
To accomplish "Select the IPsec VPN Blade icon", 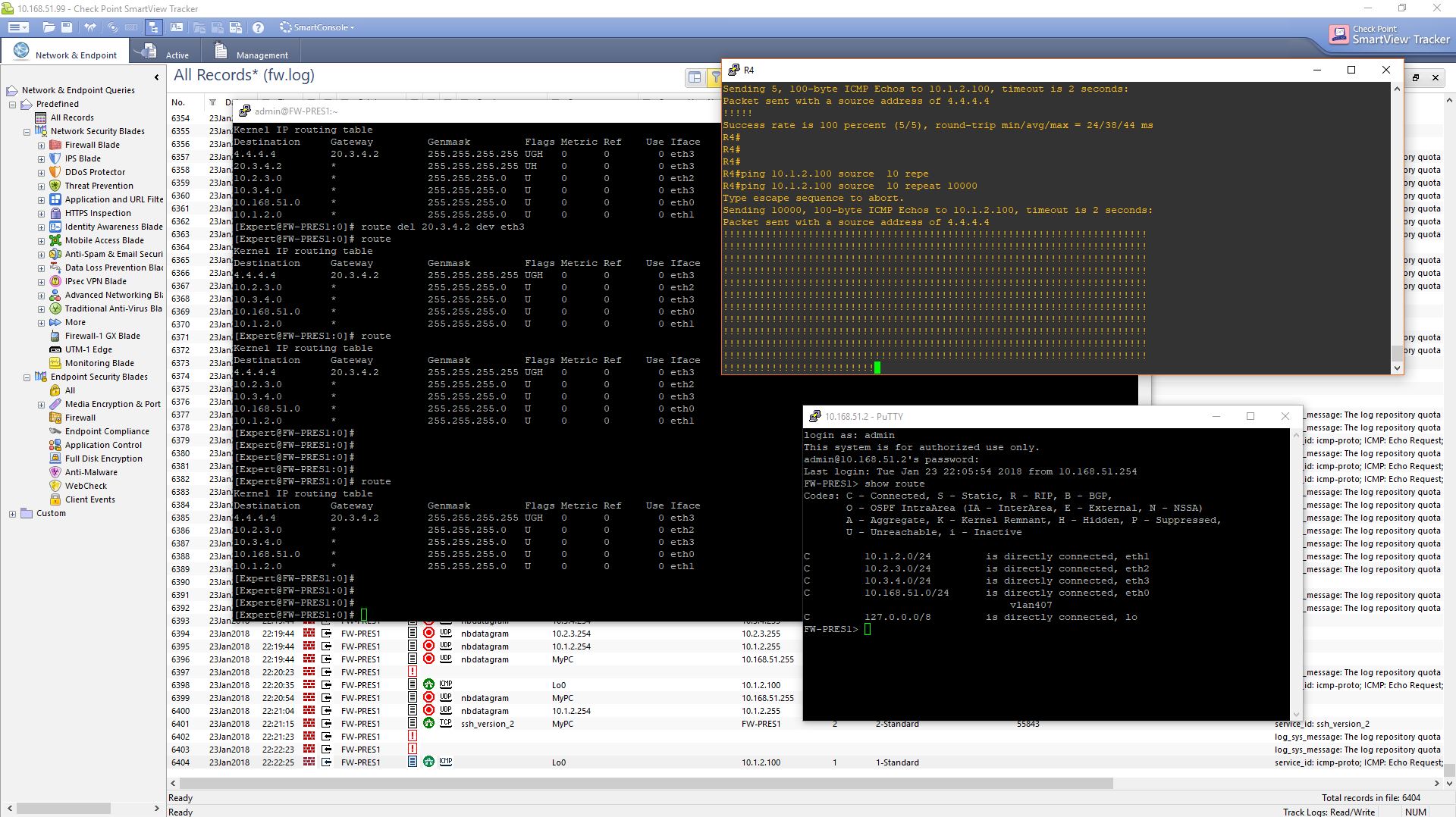I will click(55, 281).
